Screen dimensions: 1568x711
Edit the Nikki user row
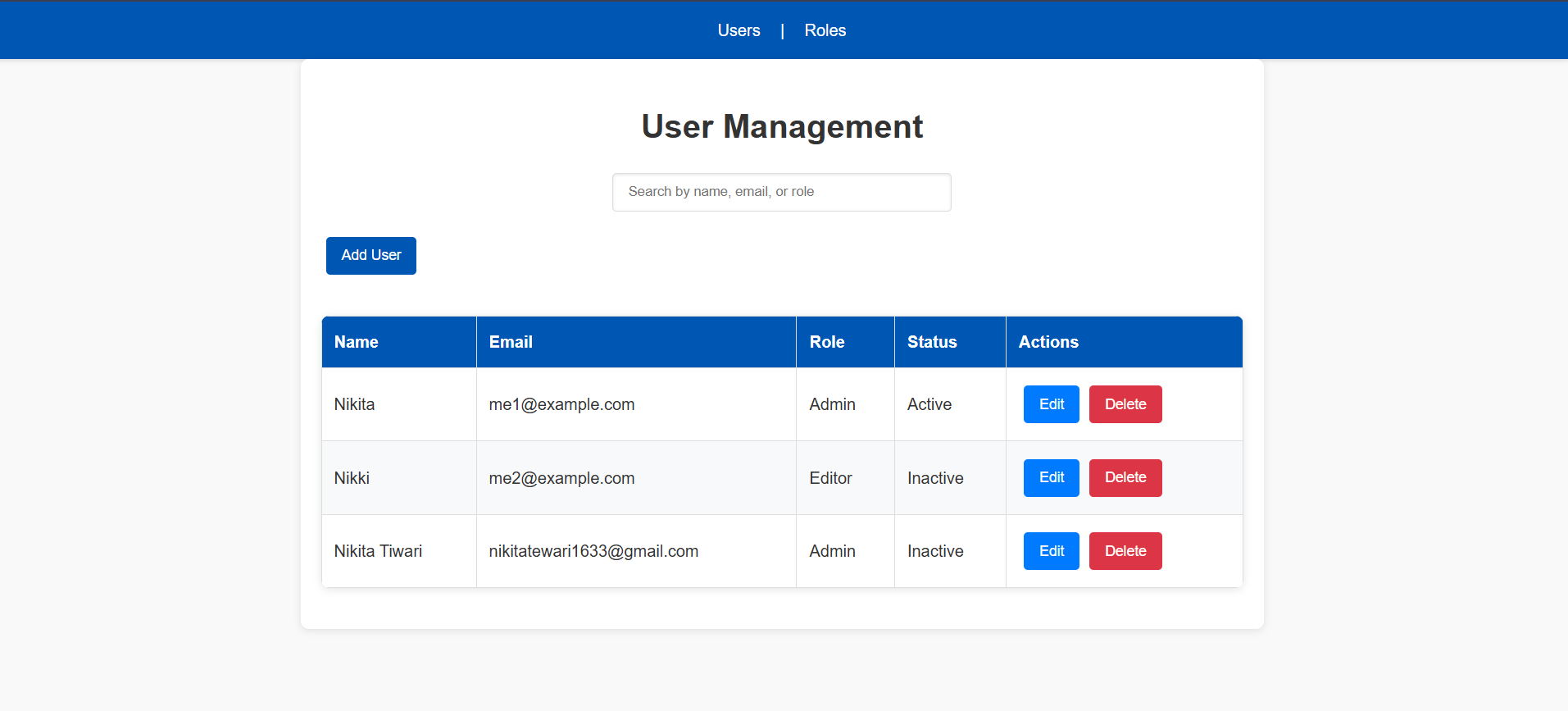1052,478
